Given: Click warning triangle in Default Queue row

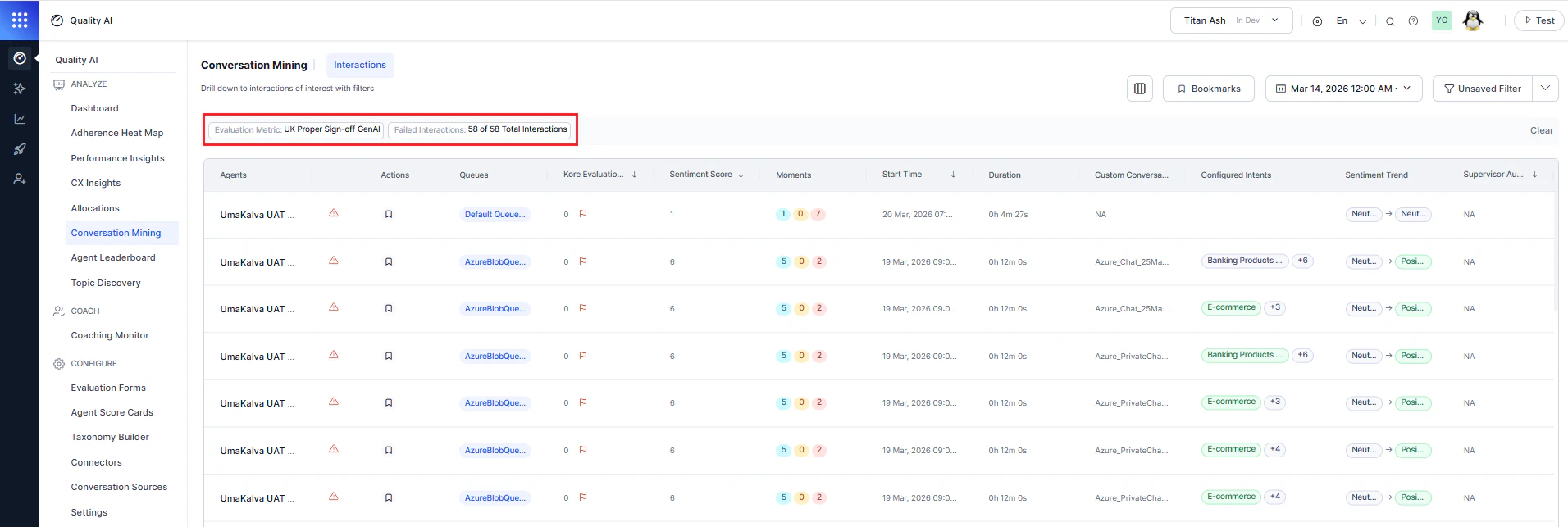Looking at the screenshot, I should coord(334,213).
